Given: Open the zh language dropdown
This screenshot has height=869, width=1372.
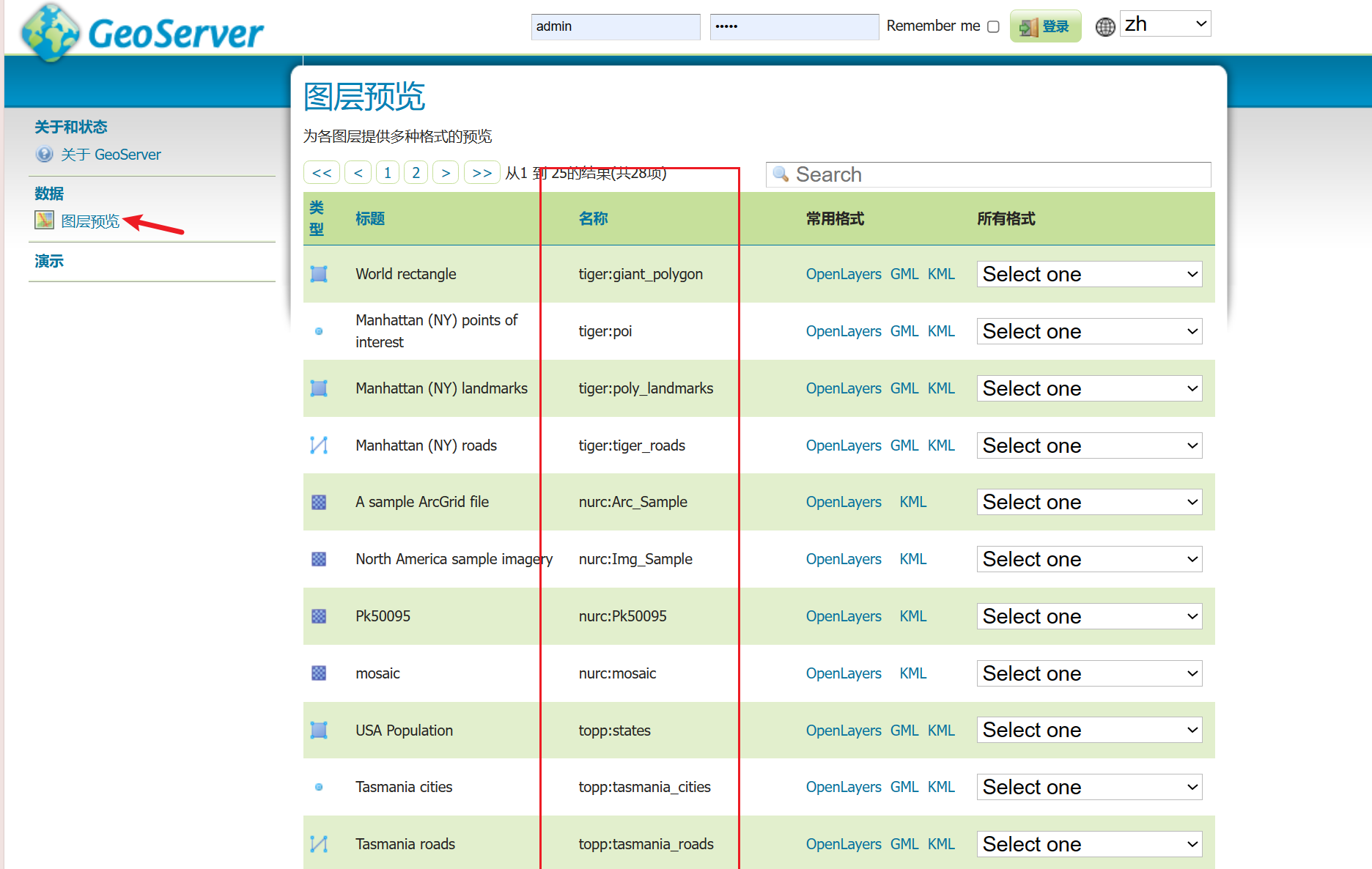Looking at the screenshot, I should (x=1165, y=24).
